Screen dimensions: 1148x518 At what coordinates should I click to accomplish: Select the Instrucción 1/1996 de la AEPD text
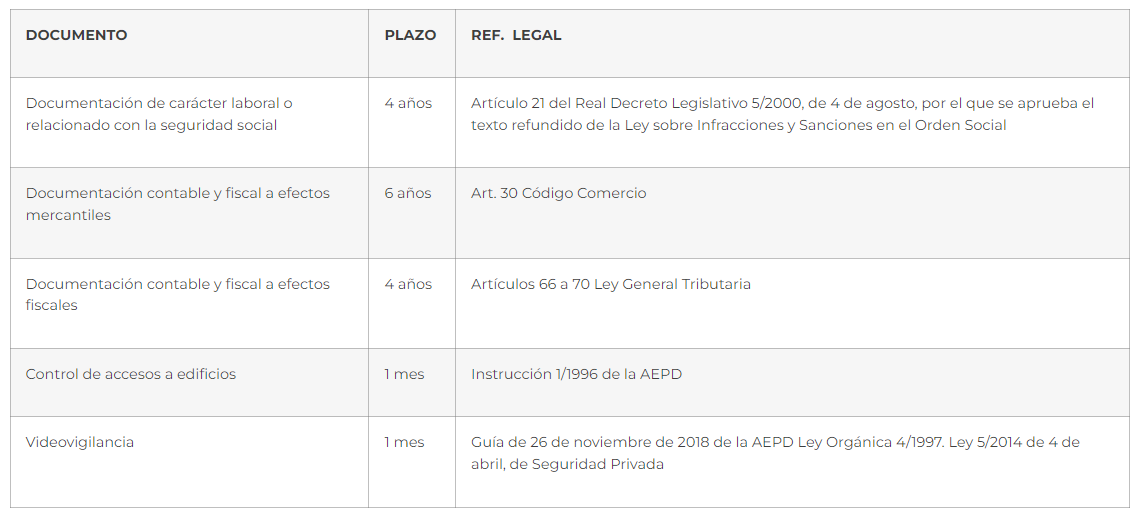click(x=576, y=374)
